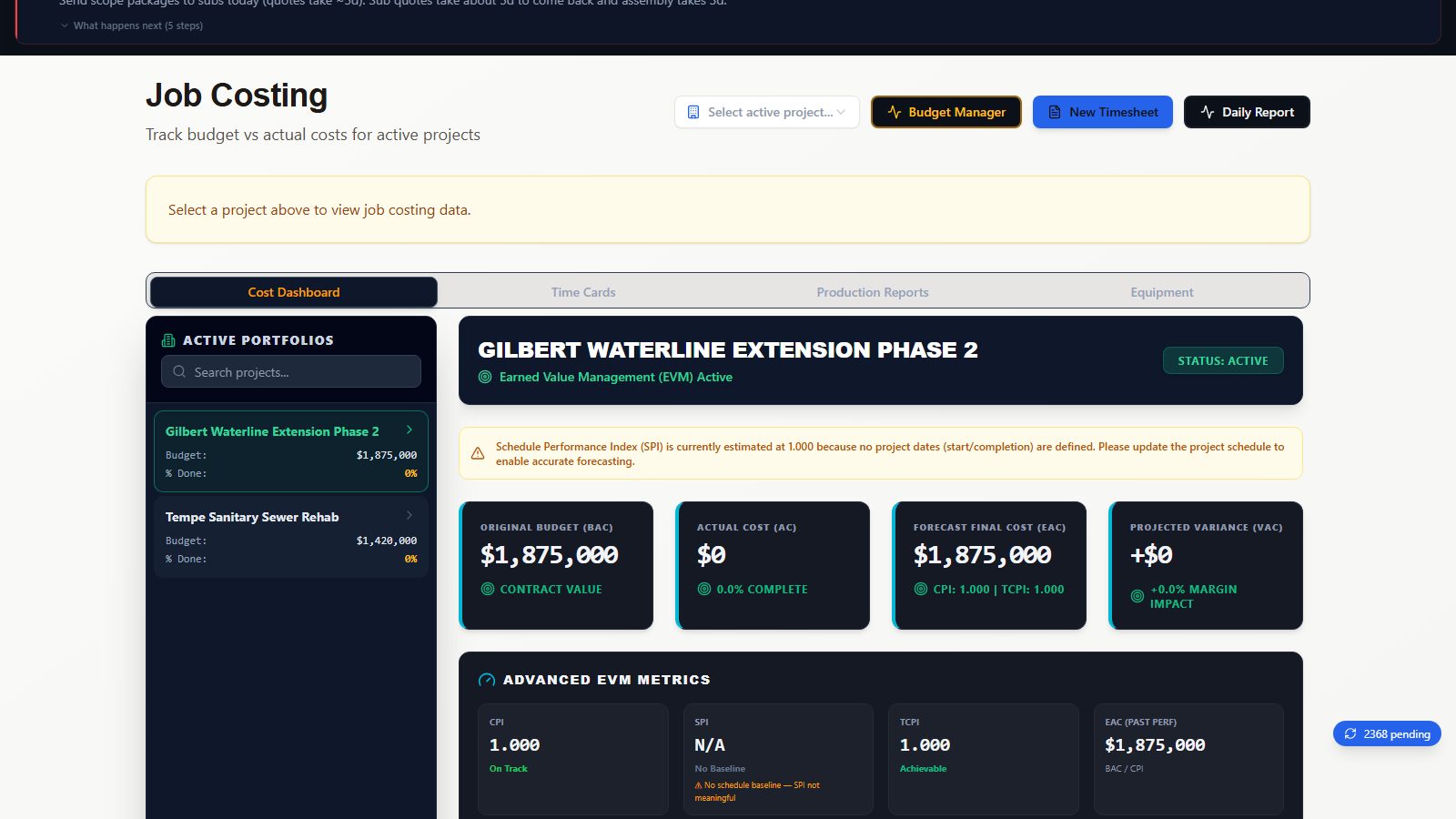Click the target icon beside CONTRACT VALUE

tap(488, 589)
